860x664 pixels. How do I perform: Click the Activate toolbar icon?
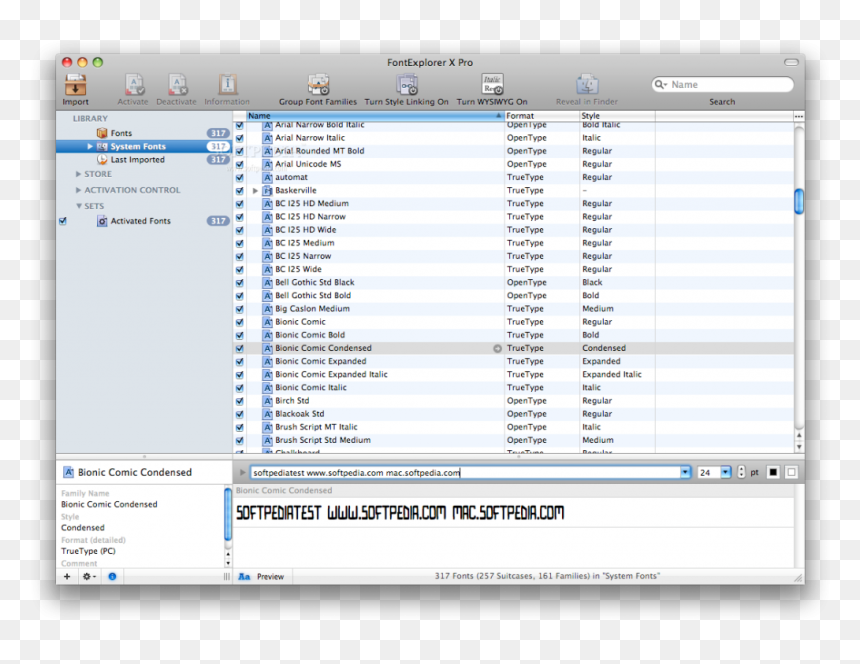pos(133,85)
